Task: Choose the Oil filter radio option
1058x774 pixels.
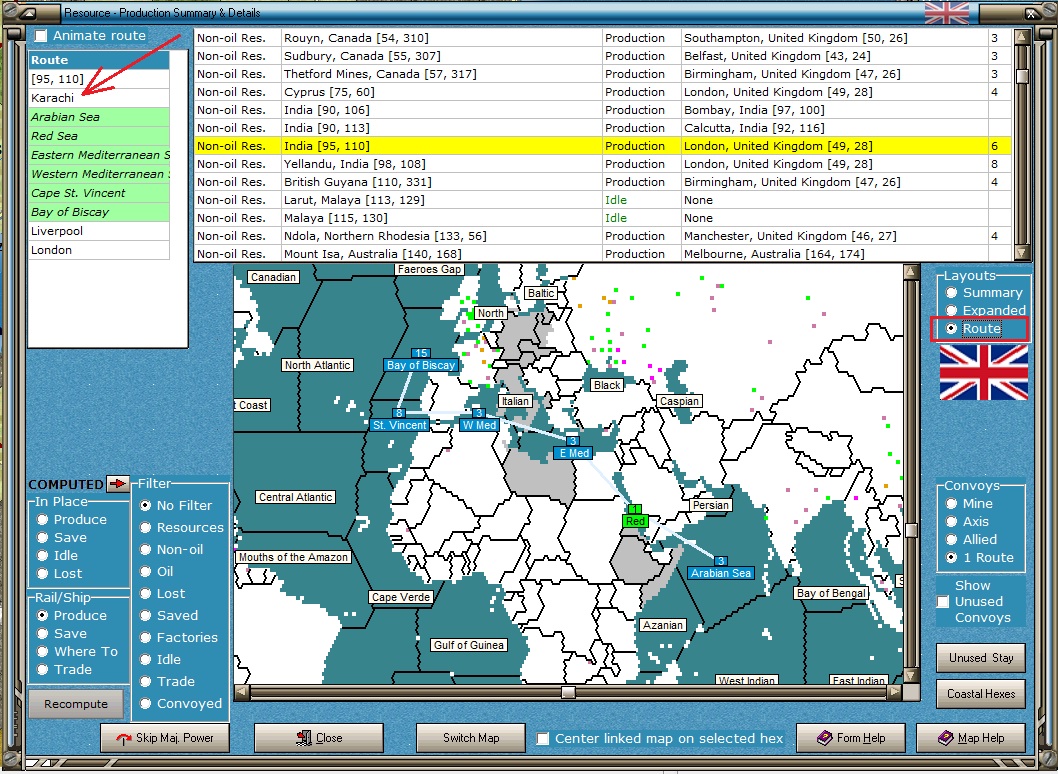Action: click(146, 572)
